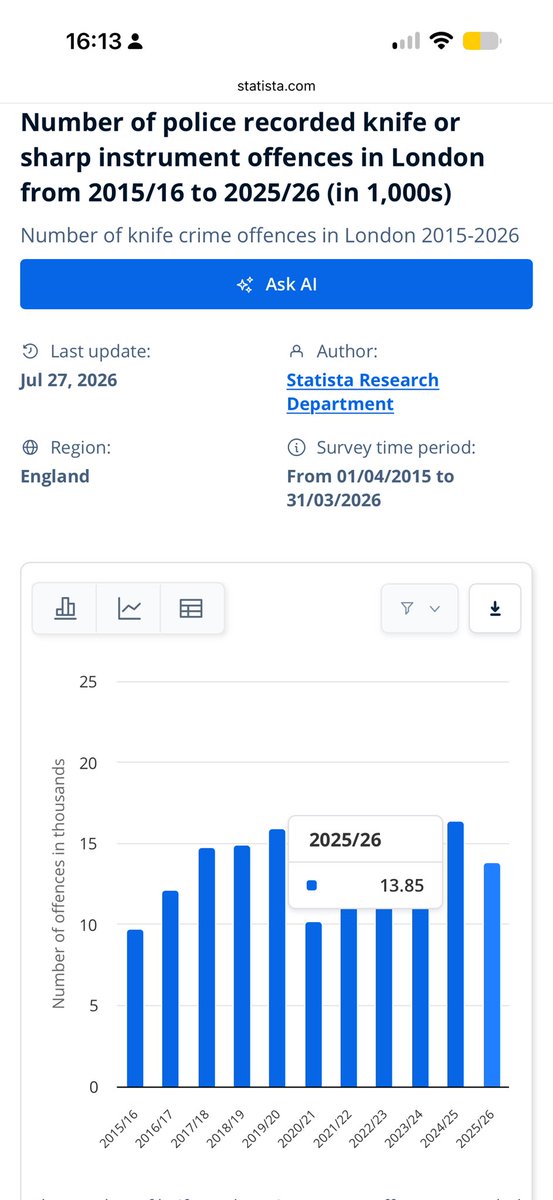
Task: Click the chart title heading
Action: pyautogui.click(x=252, y=157)
